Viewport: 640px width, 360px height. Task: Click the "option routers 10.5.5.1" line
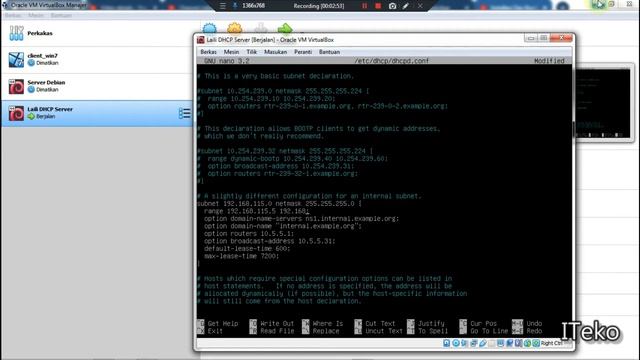tap(249, 233)
